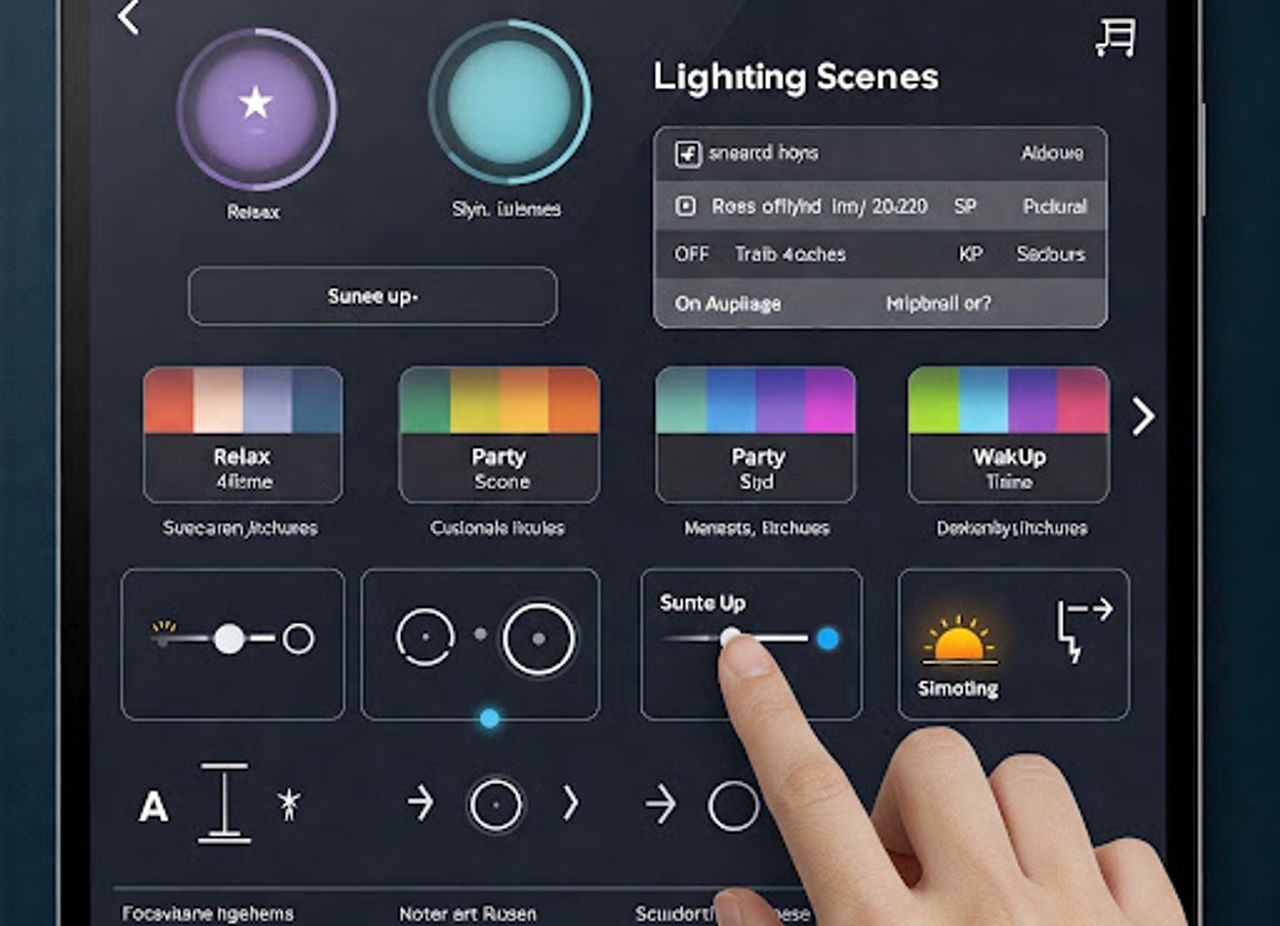The width and height of the screenshot is (1280, 926).
Task: Open the Noter art Rusen bottom tab
Action: 467,914
